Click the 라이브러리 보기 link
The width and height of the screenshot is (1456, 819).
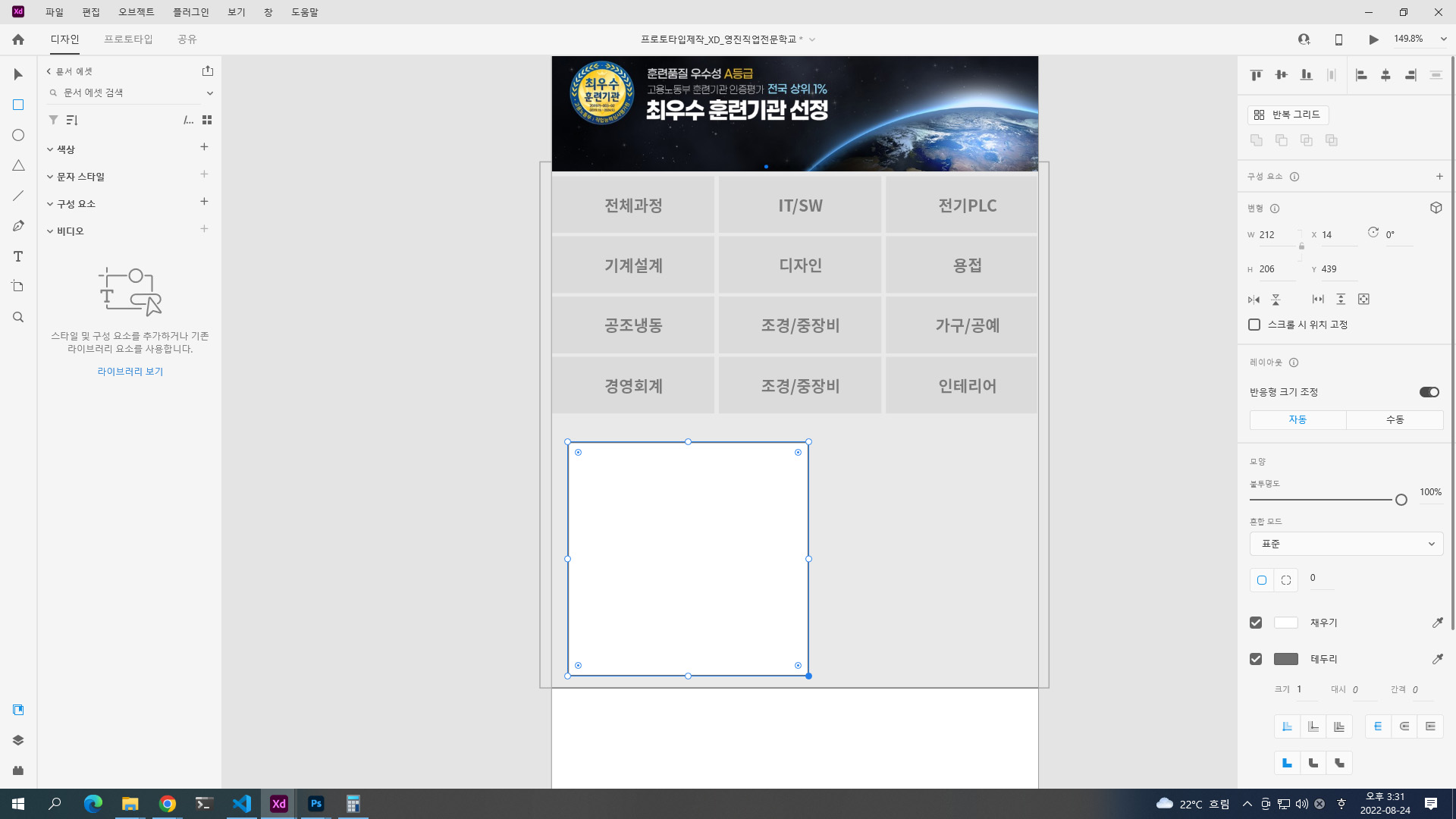pos(130,371)
